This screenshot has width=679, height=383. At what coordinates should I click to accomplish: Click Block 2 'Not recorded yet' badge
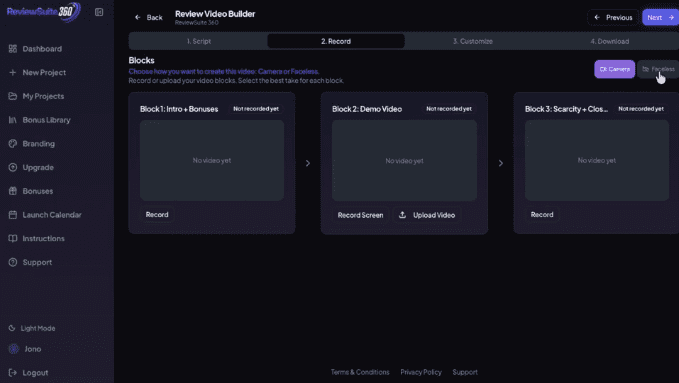coord(449,109)
